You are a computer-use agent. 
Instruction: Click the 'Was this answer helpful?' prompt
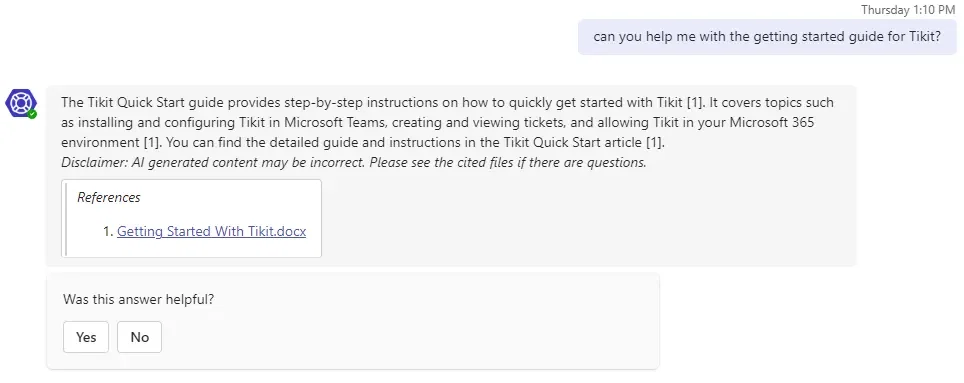tap(138, 300)
